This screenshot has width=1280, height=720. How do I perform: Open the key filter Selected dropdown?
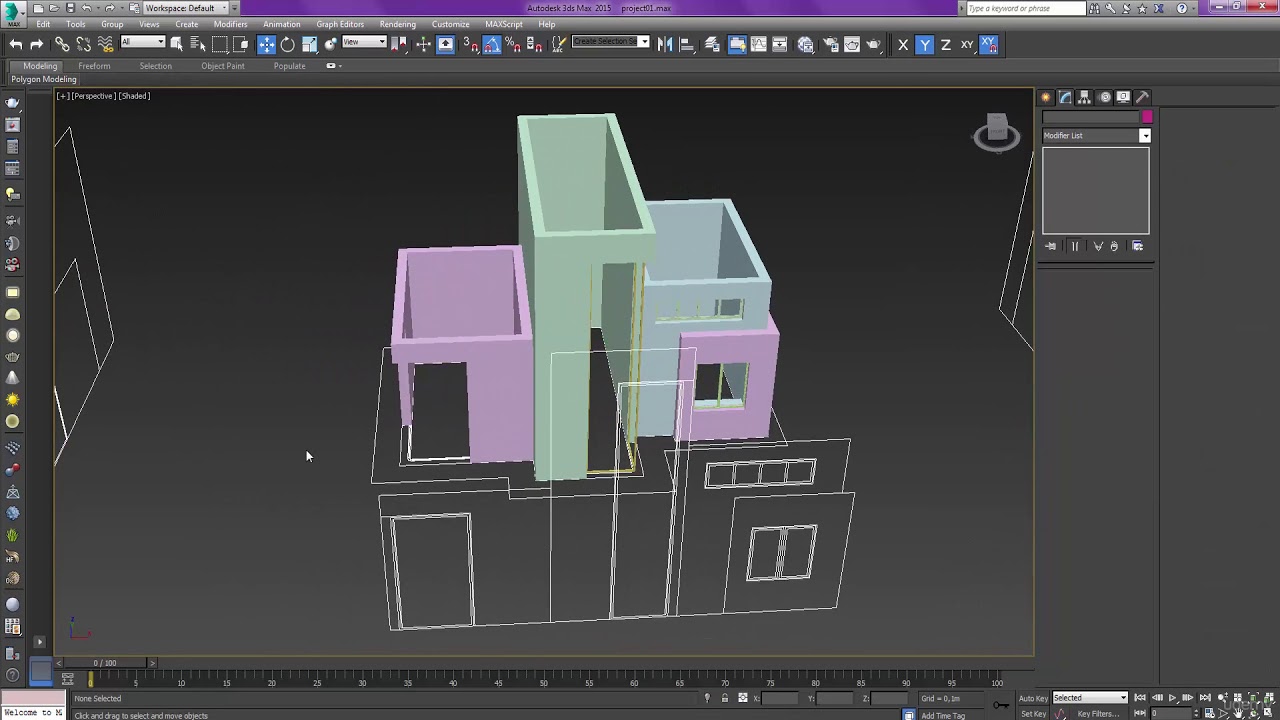[1090, 698]
